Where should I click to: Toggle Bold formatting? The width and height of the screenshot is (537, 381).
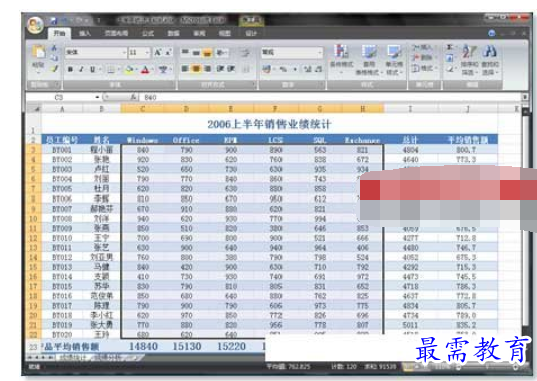pos(70,69)
